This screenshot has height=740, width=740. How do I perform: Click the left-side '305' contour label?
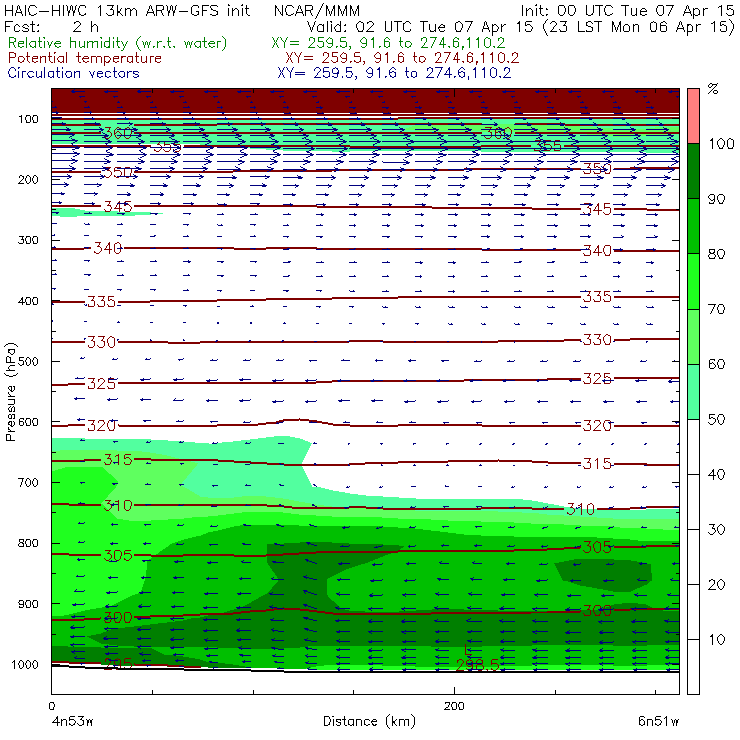click(x=118, y=555)
